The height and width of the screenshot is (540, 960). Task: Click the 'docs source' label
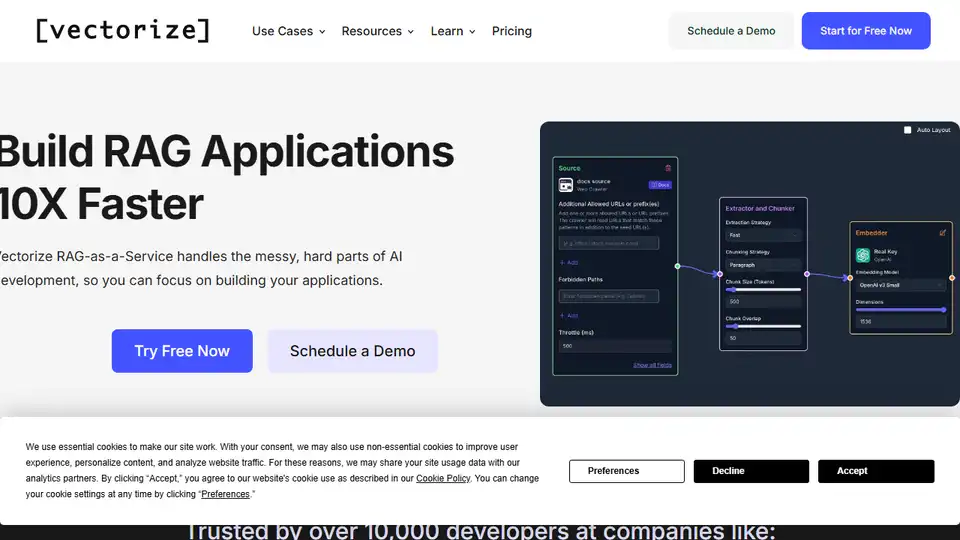point(593,181)
